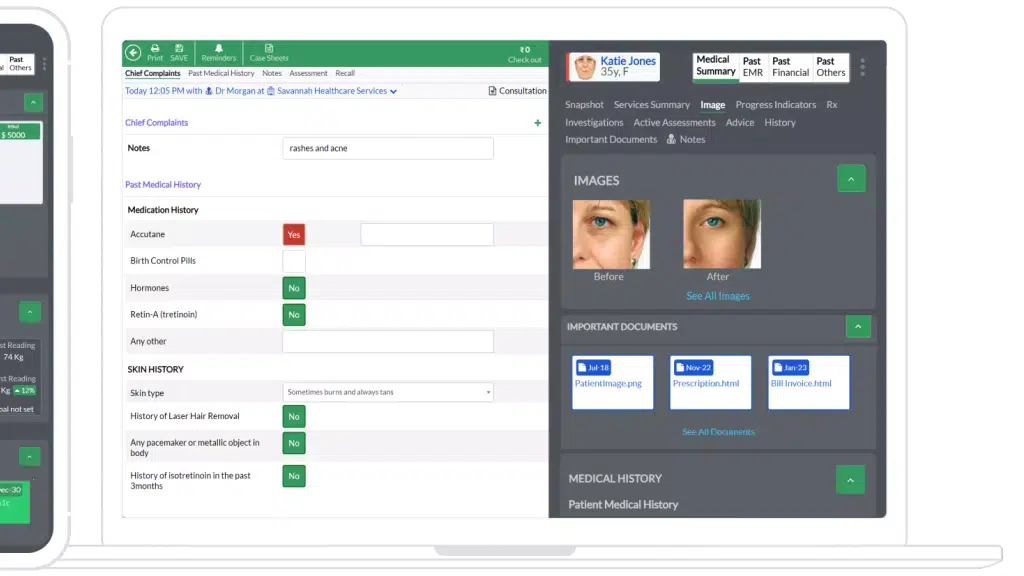This screenshot has height=576, width=1024.
Task: Open Prescription.html document
Action: [711, 383]
